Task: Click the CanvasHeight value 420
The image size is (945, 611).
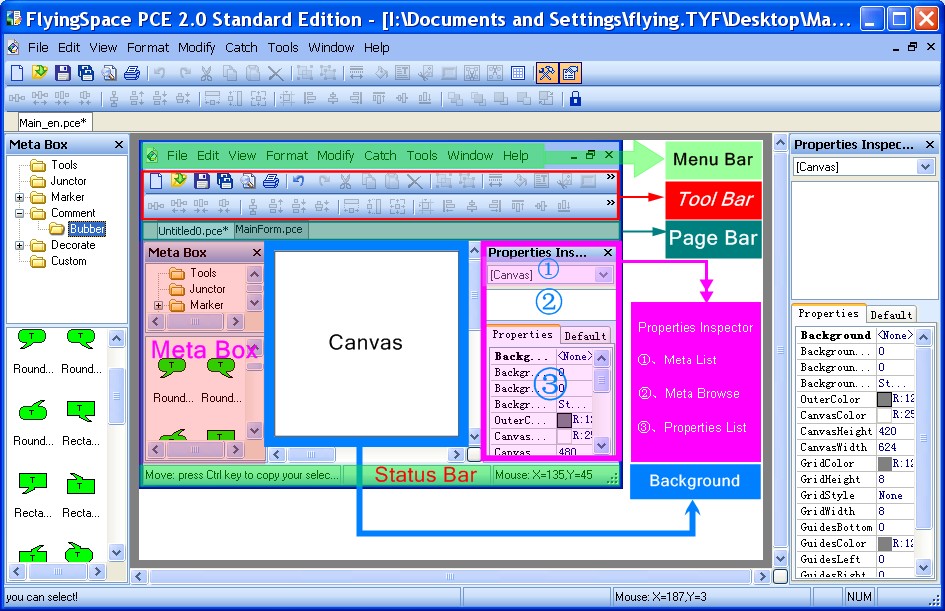Action: (887, 431)
